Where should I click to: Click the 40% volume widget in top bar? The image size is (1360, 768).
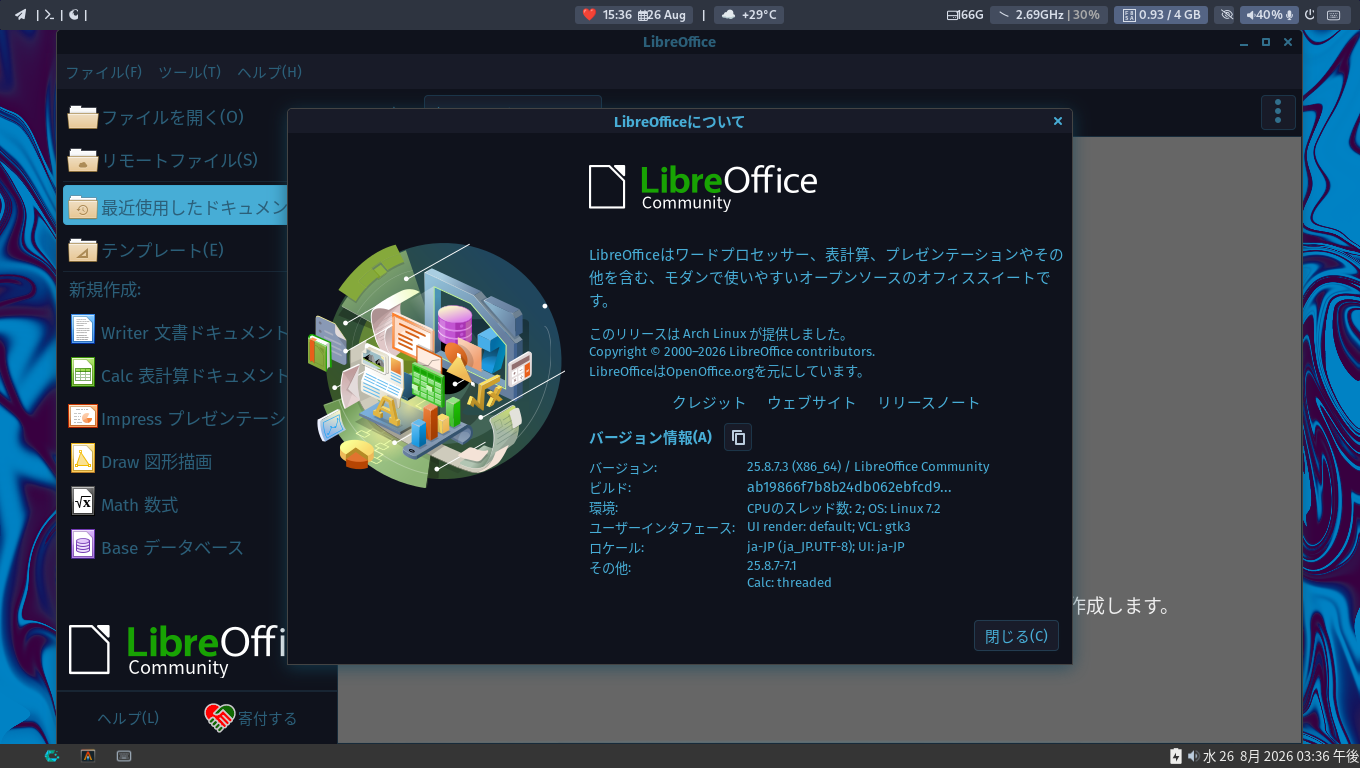[x=1270, y=15]
